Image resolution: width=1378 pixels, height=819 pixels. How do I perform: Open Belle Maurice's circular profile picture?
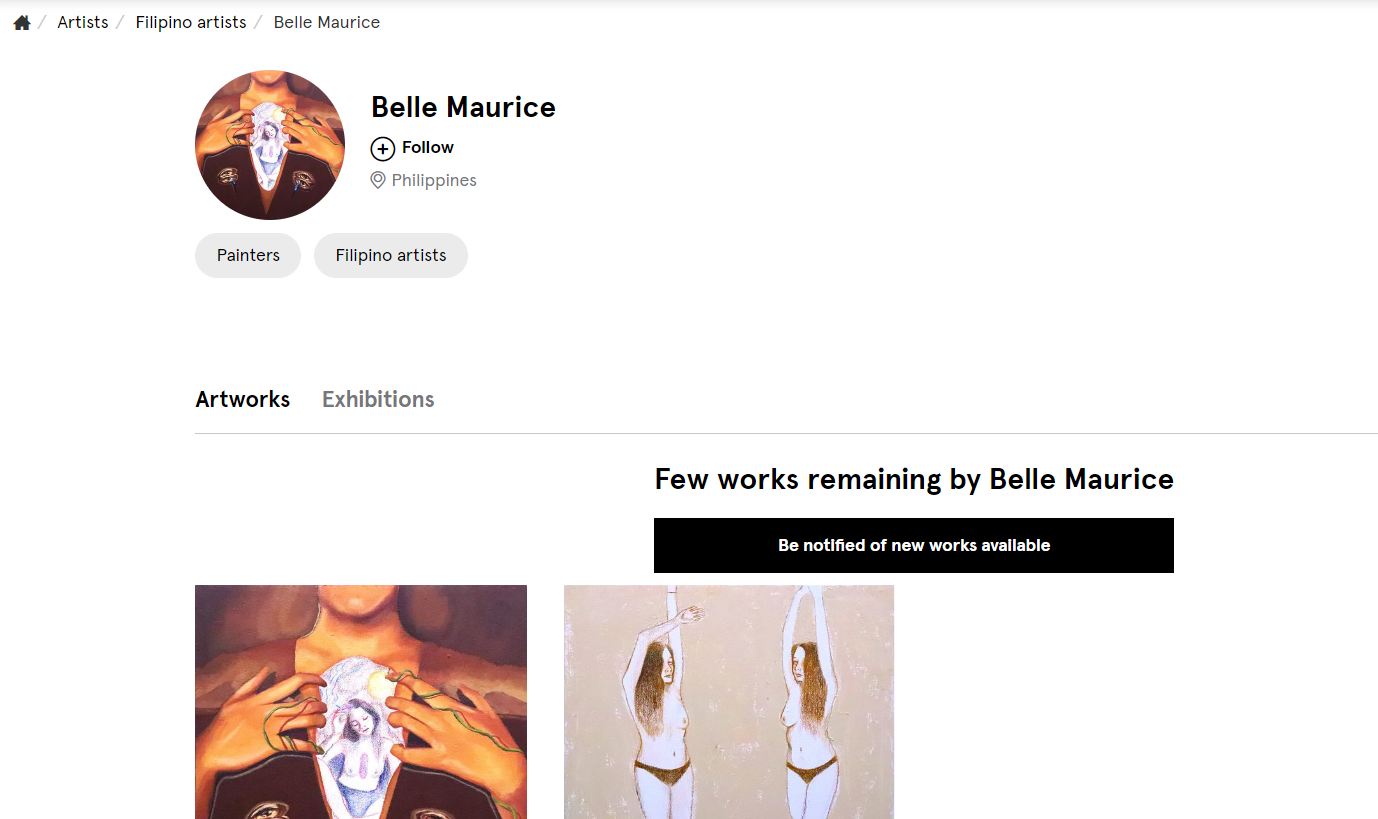[x=269, y=145]
